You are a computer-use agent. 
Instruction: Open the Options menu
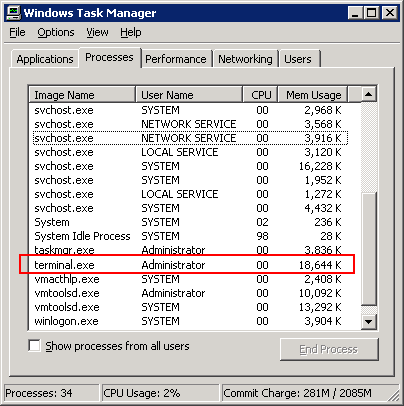click(56, 32)
